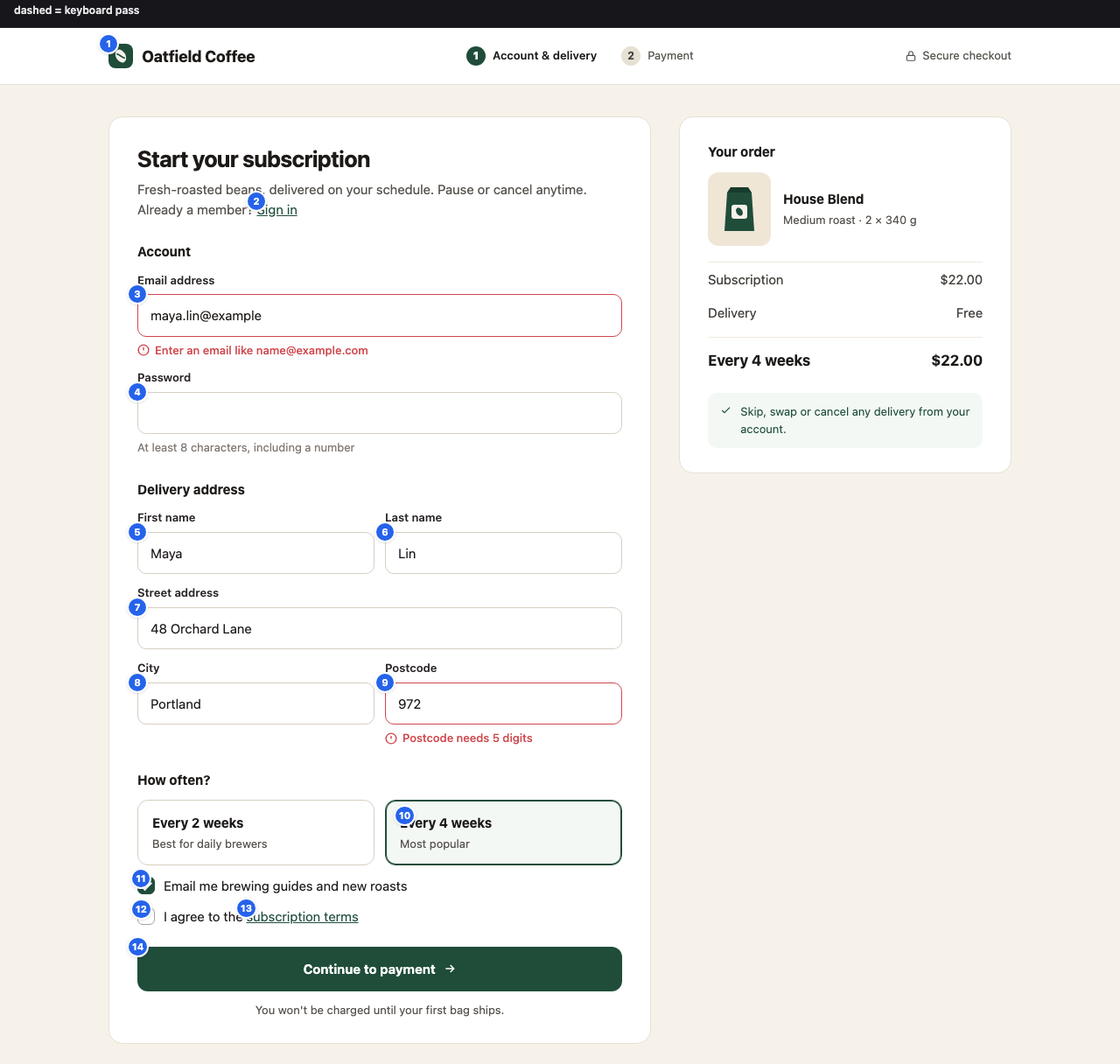Select the Every 4 weeks frequency option
This screenshot has height=1064, width=1120.
click(x=503, y=832)
